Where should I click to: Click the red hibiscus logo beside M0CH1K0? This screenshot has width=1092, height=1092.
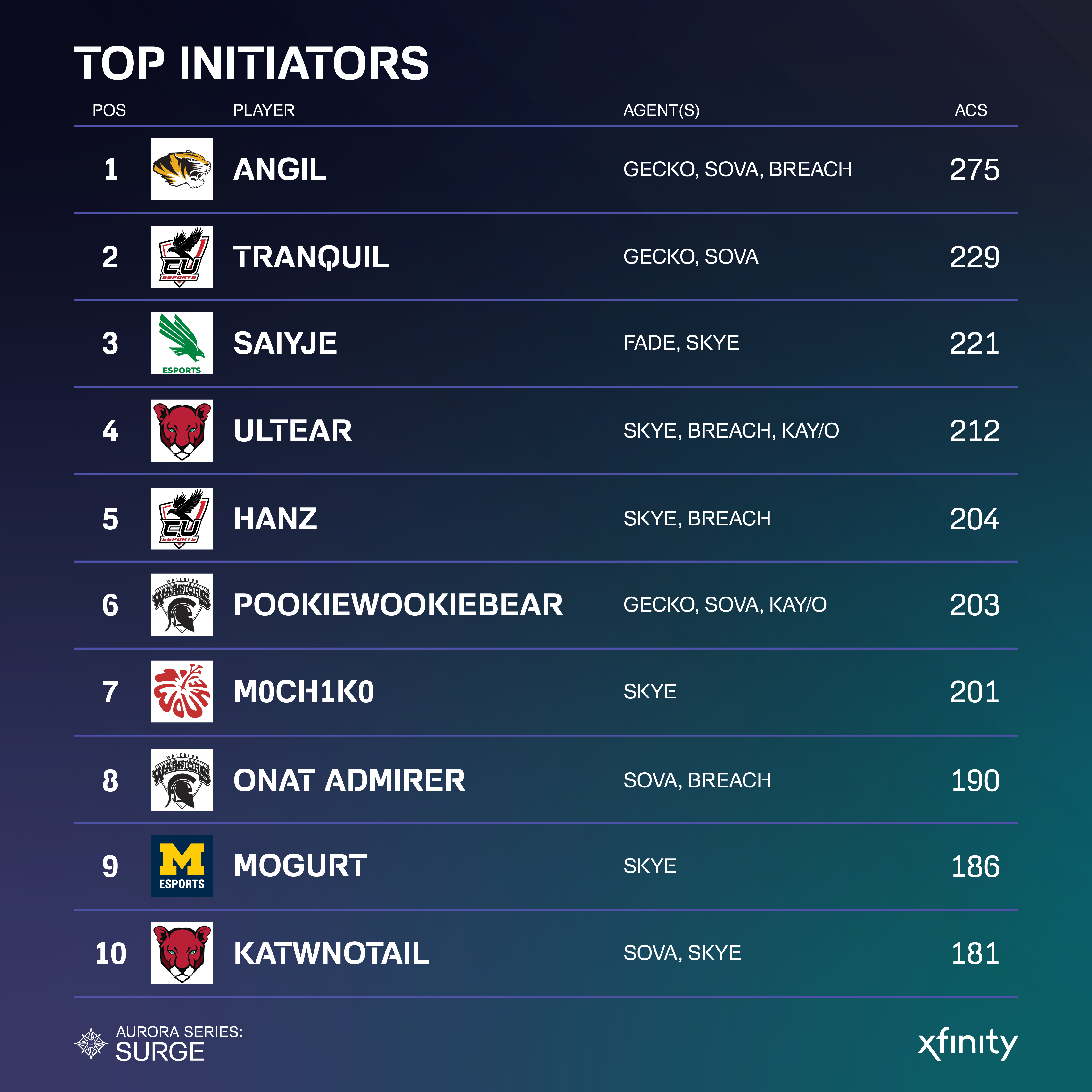click(182, 691)
